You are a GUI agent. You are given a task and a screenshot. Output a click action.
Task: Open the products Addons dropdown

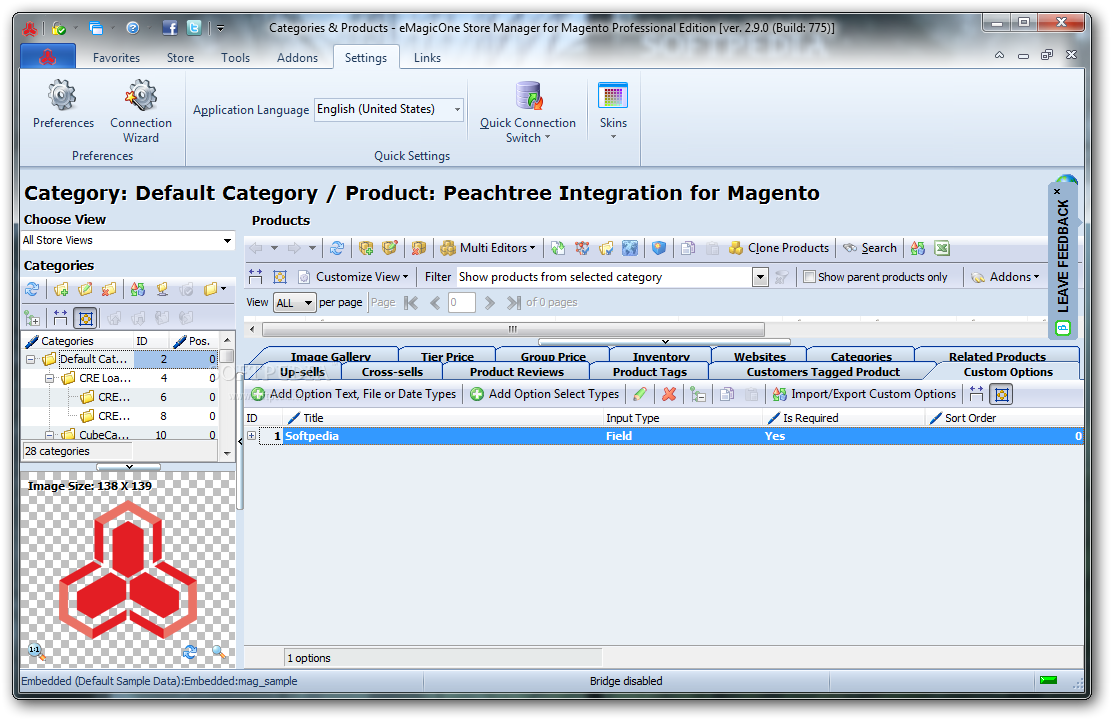tap(1004, 277)
